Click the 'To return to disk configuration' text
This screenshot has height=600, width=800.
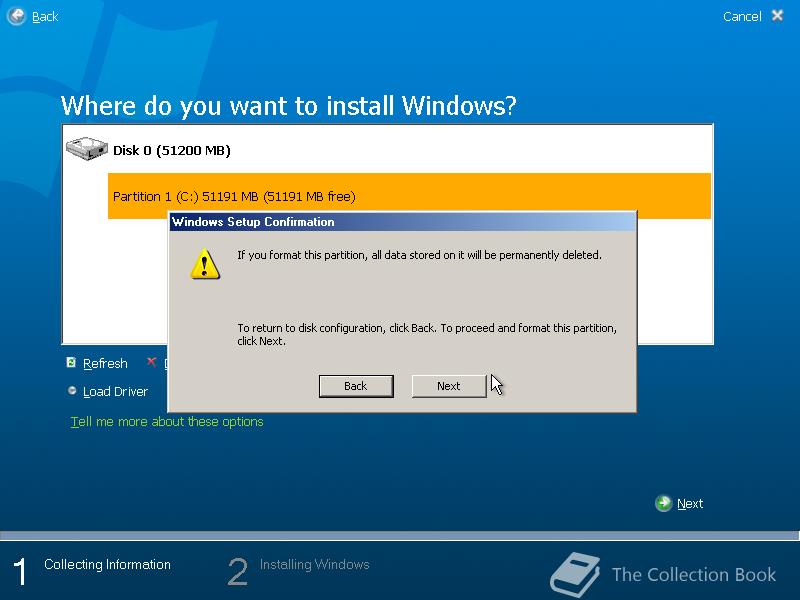point(427,334)
